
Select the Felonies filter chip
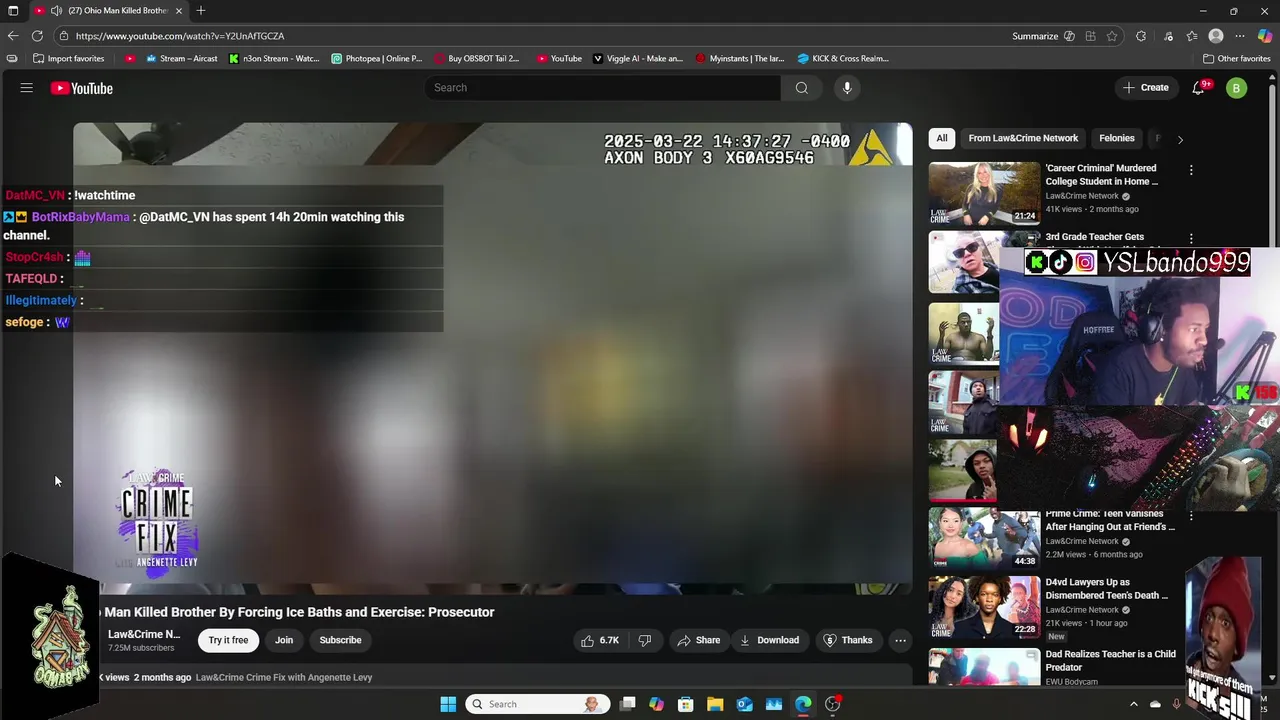[1117, 139]
